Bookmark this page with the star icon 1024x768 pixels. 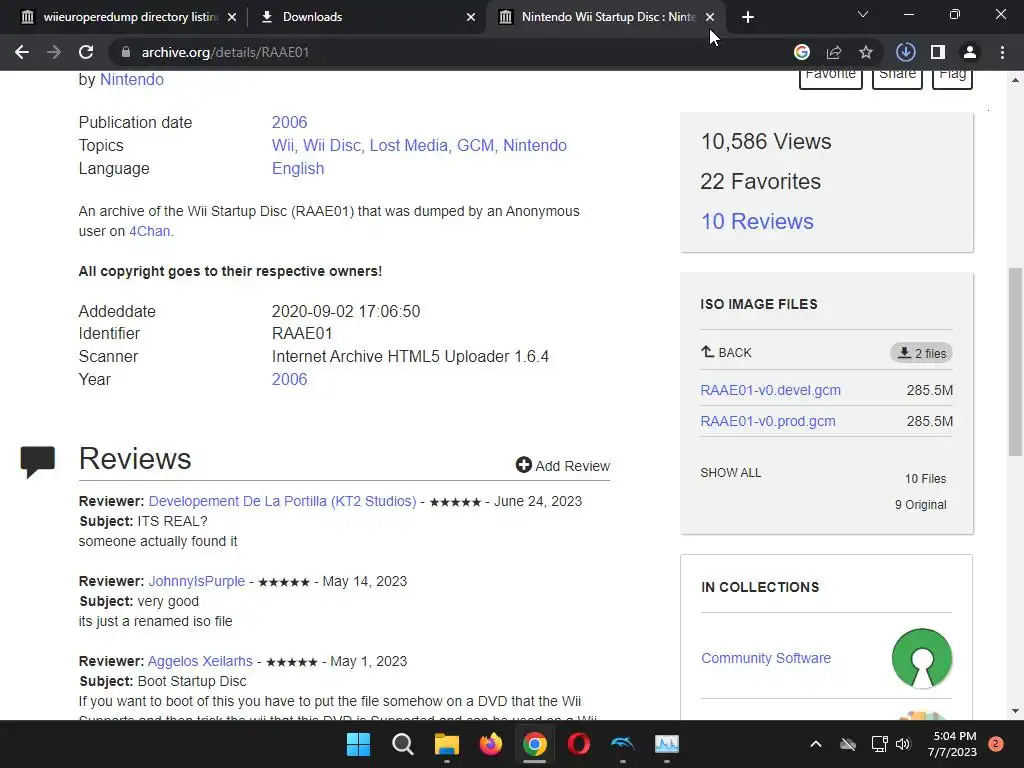[x=866, y=52]
